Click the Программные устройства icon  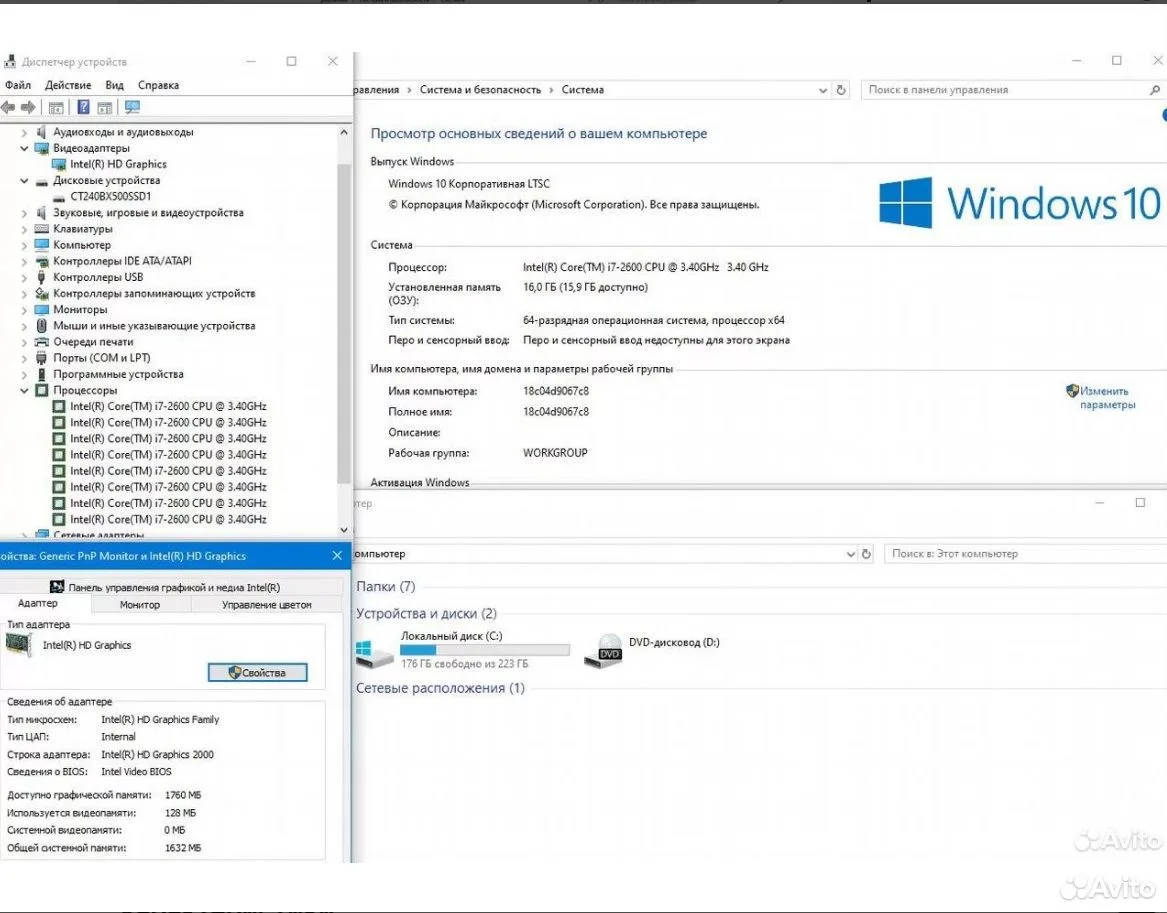[x=42, y=374]
